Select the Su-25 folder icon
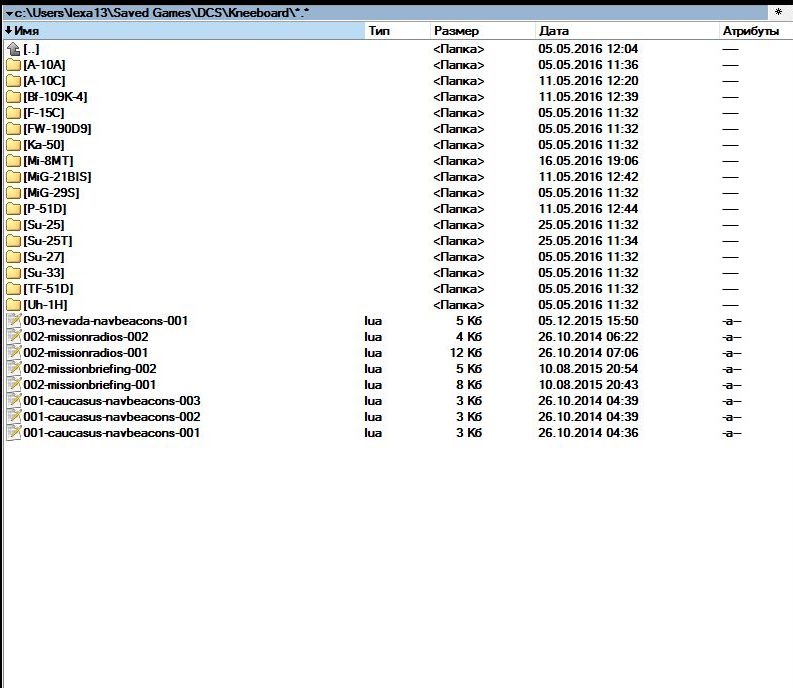 tap(14, 225)
